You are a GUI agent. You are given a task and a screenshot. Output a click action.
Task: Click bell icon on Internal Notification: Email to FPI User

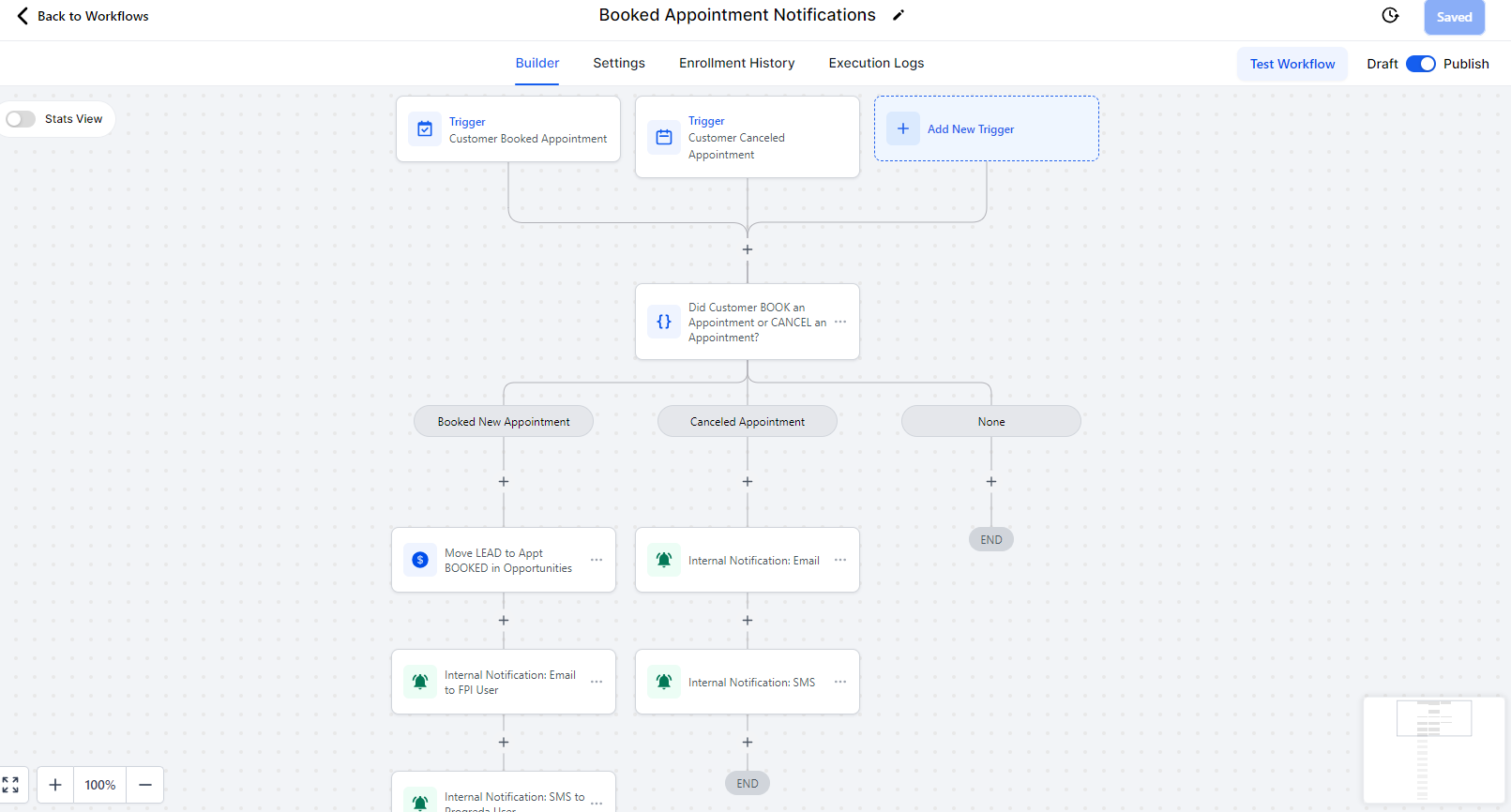coord(420,682)
